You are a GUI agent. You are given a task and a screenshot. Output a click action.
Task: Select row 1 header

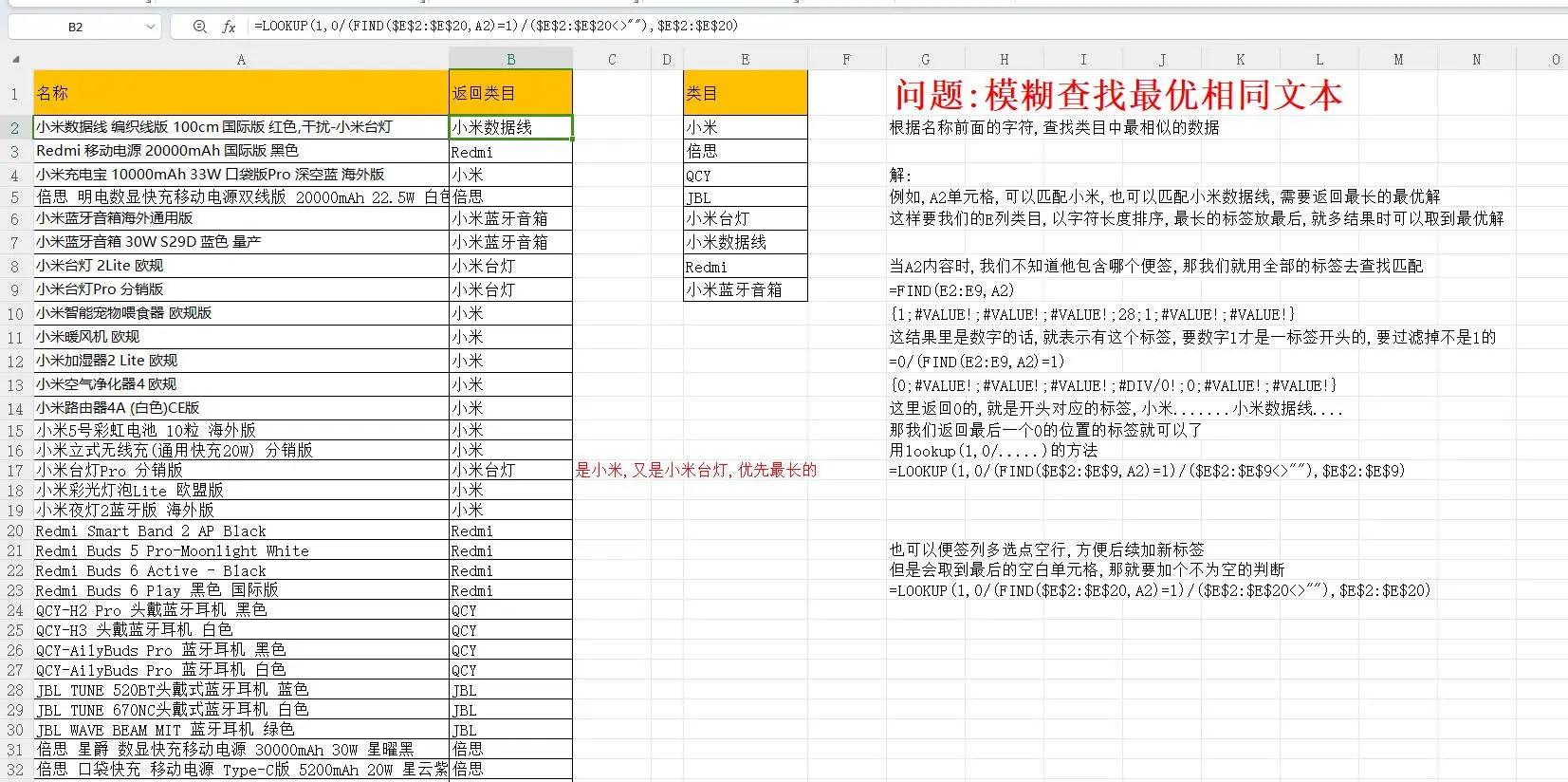pyautogui.click(x=15, y=93)
